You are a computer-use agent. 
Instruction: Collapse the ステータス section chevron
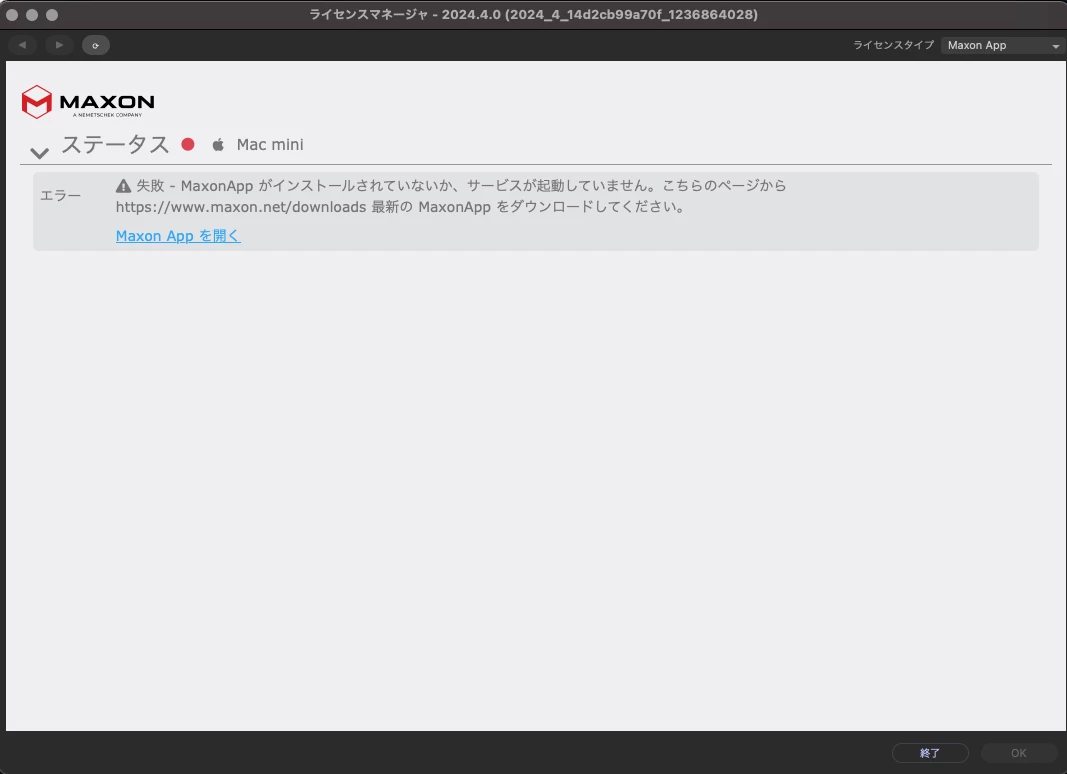[x=39, y=153]
